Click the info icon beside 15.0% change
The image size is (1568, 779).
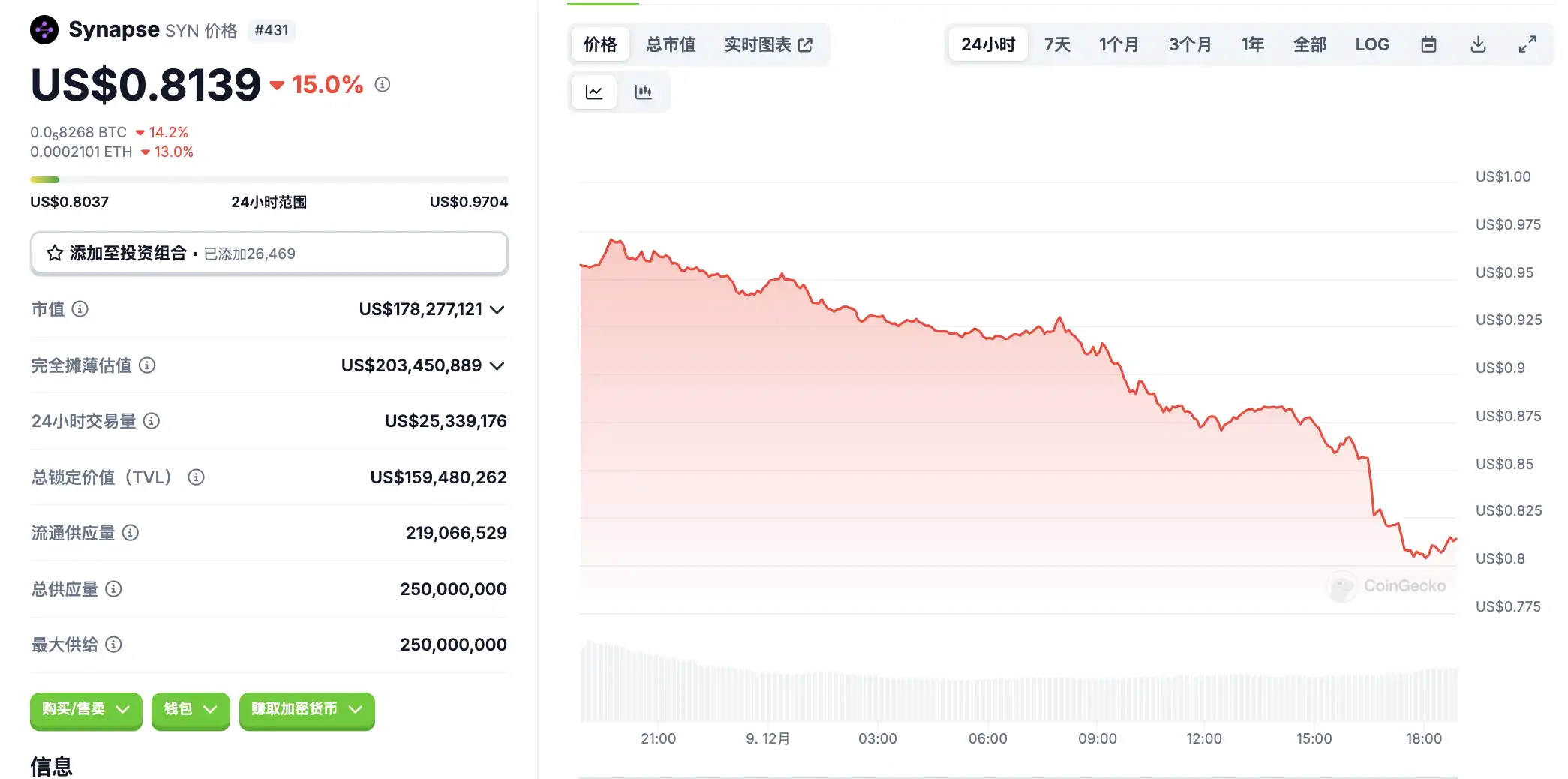(383, 84)
